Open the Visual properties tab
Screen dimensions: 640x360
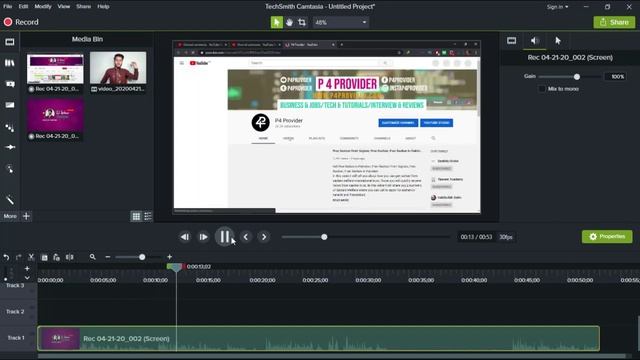tap(511, 41)
